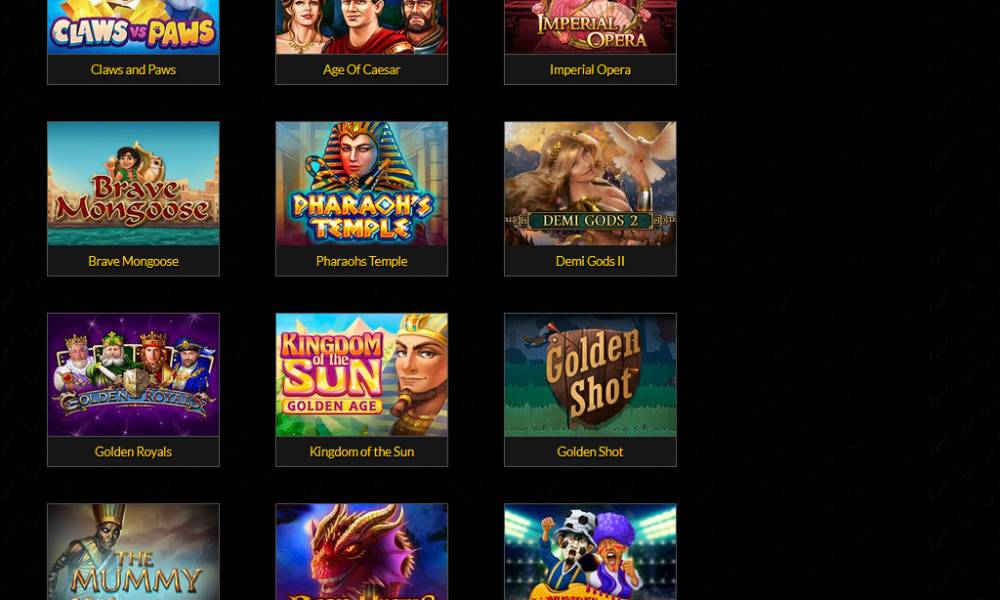This screenshot has width=1000, height=600.
Task: Click the Pharaohs Temple caption link
Action: coord(362,261)
